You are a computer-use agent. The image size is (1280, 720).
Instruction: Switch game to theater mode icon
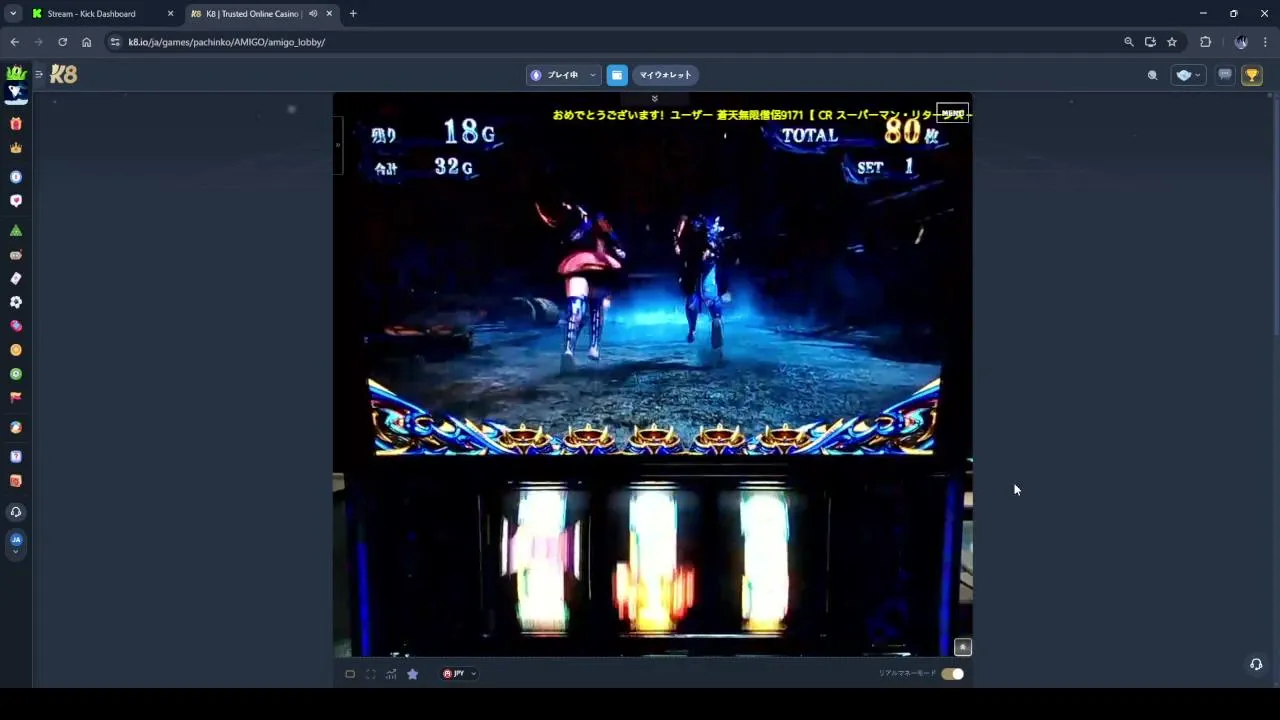[350, 674]
